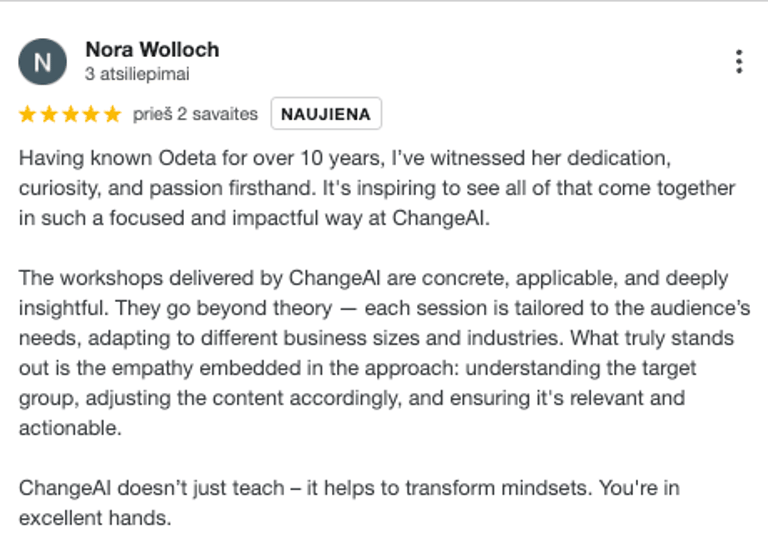Click the words excellent hands
This screenshot has height=540, width=768.
pos(95,518)
